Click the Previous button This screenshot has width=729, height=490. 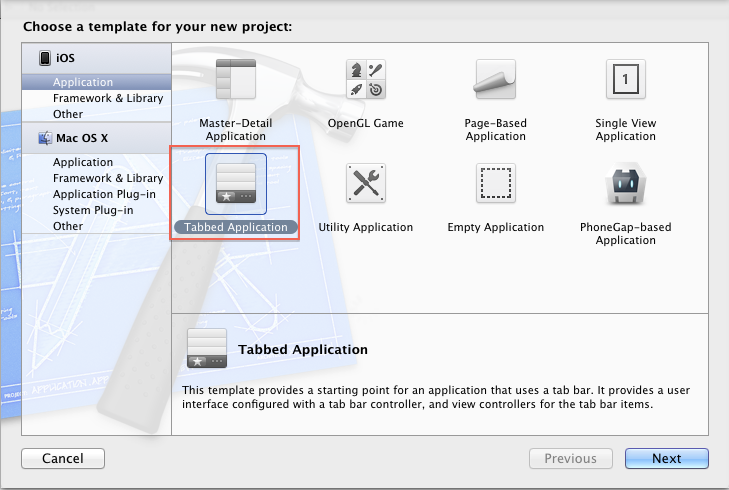[x=570, y=458]
